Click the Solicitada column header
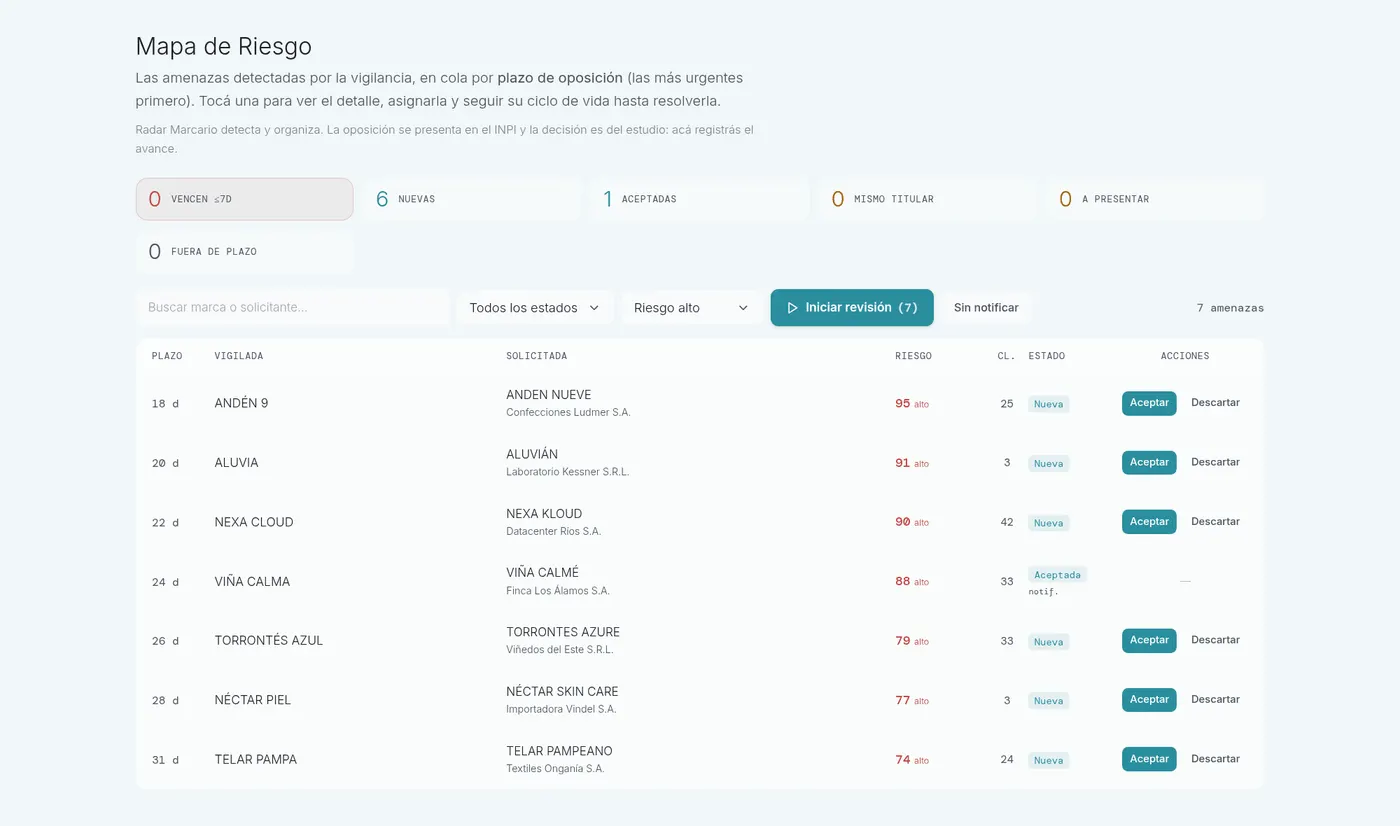The image size is (1400, 826). (536, 356)
